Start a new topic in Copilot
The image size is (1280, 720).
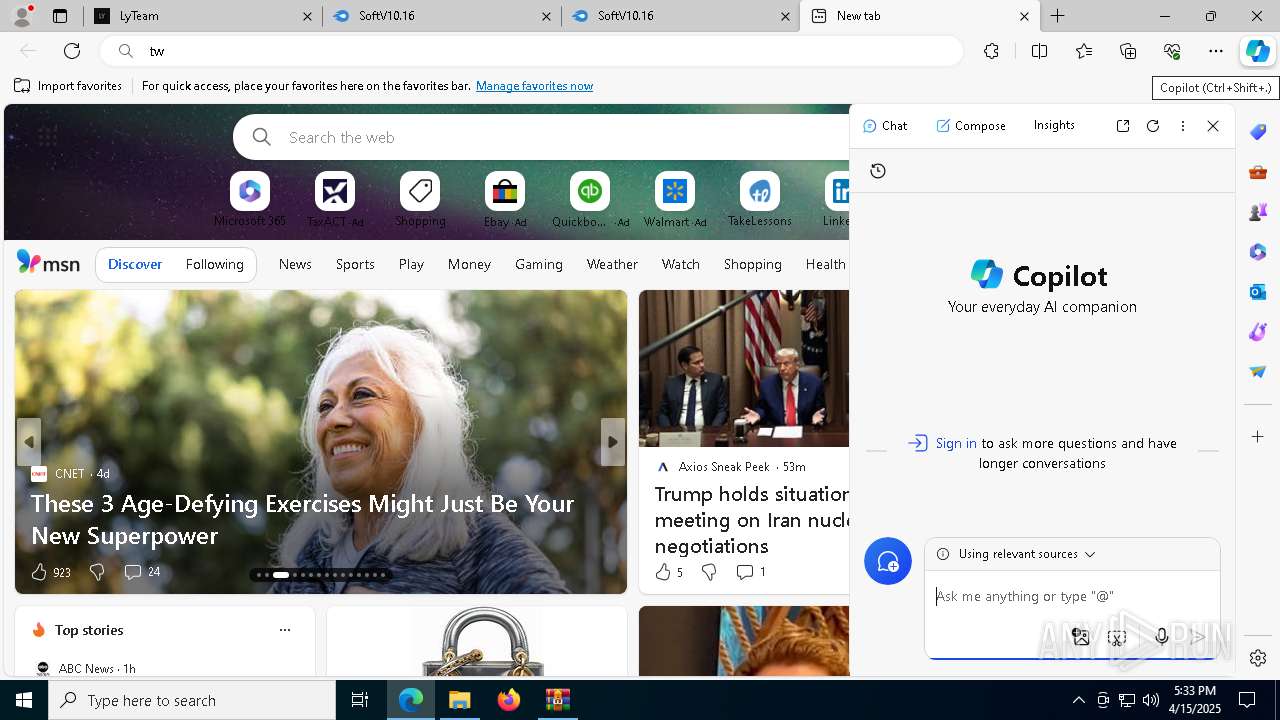pyautogui.click(x=888, y=562)
